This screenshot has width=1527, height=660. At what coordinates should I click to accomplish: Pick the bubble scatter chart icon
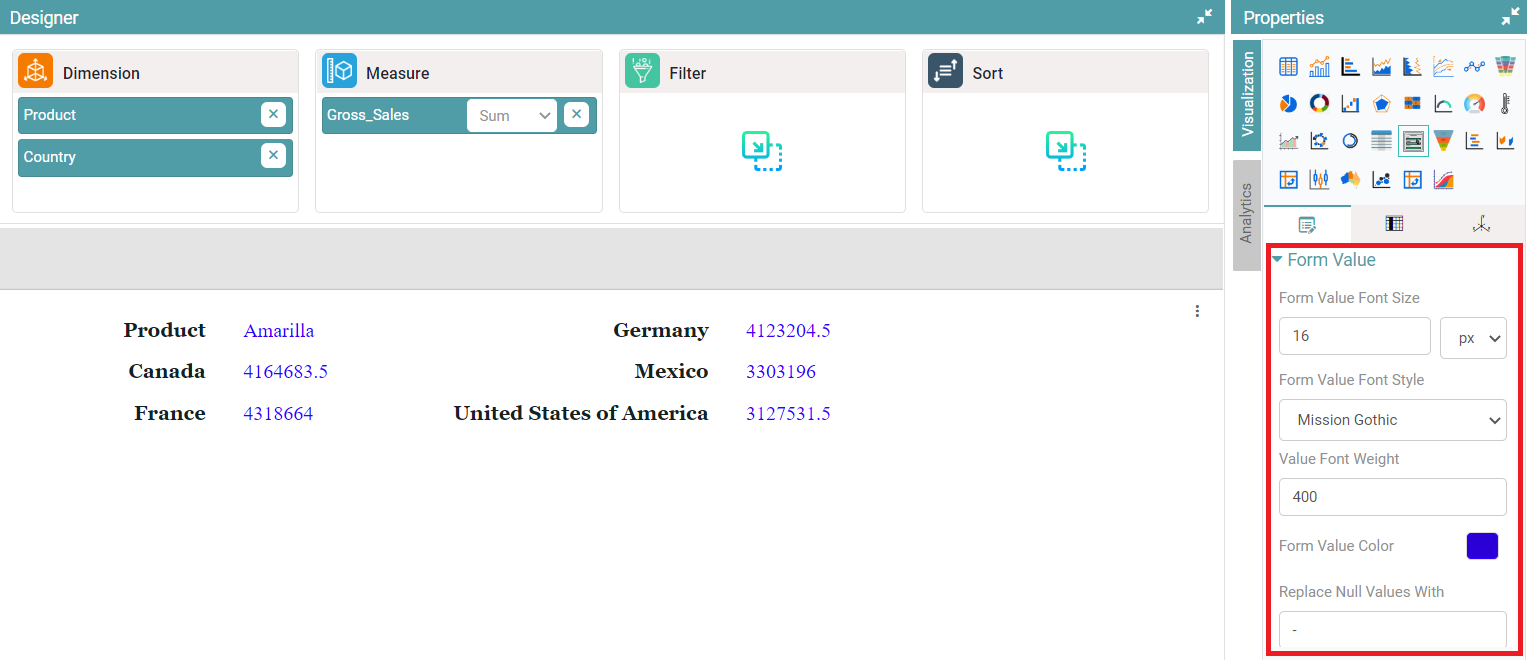[x=1381, y=179]
